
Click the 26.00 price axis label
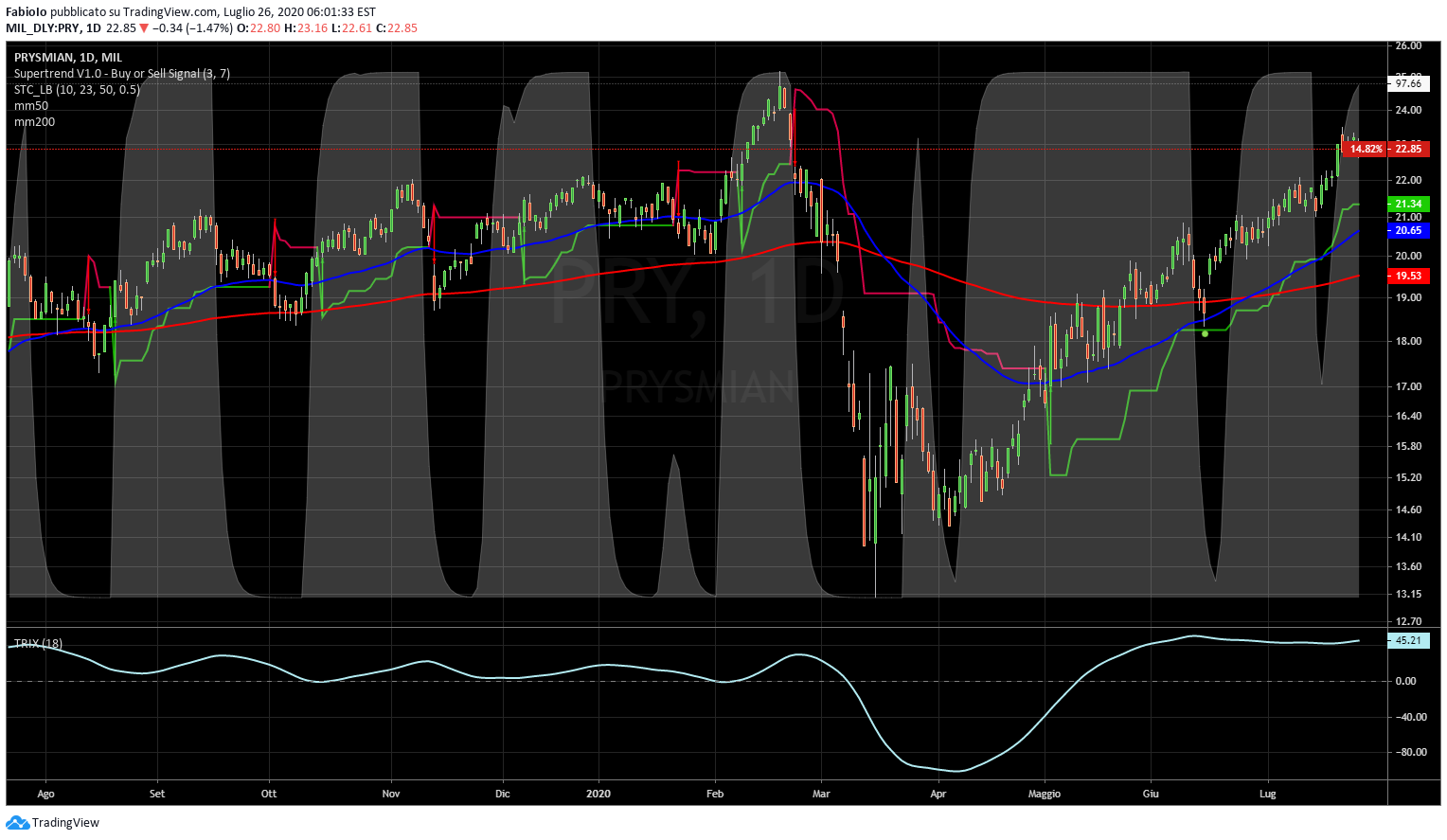click(1408, 45)
